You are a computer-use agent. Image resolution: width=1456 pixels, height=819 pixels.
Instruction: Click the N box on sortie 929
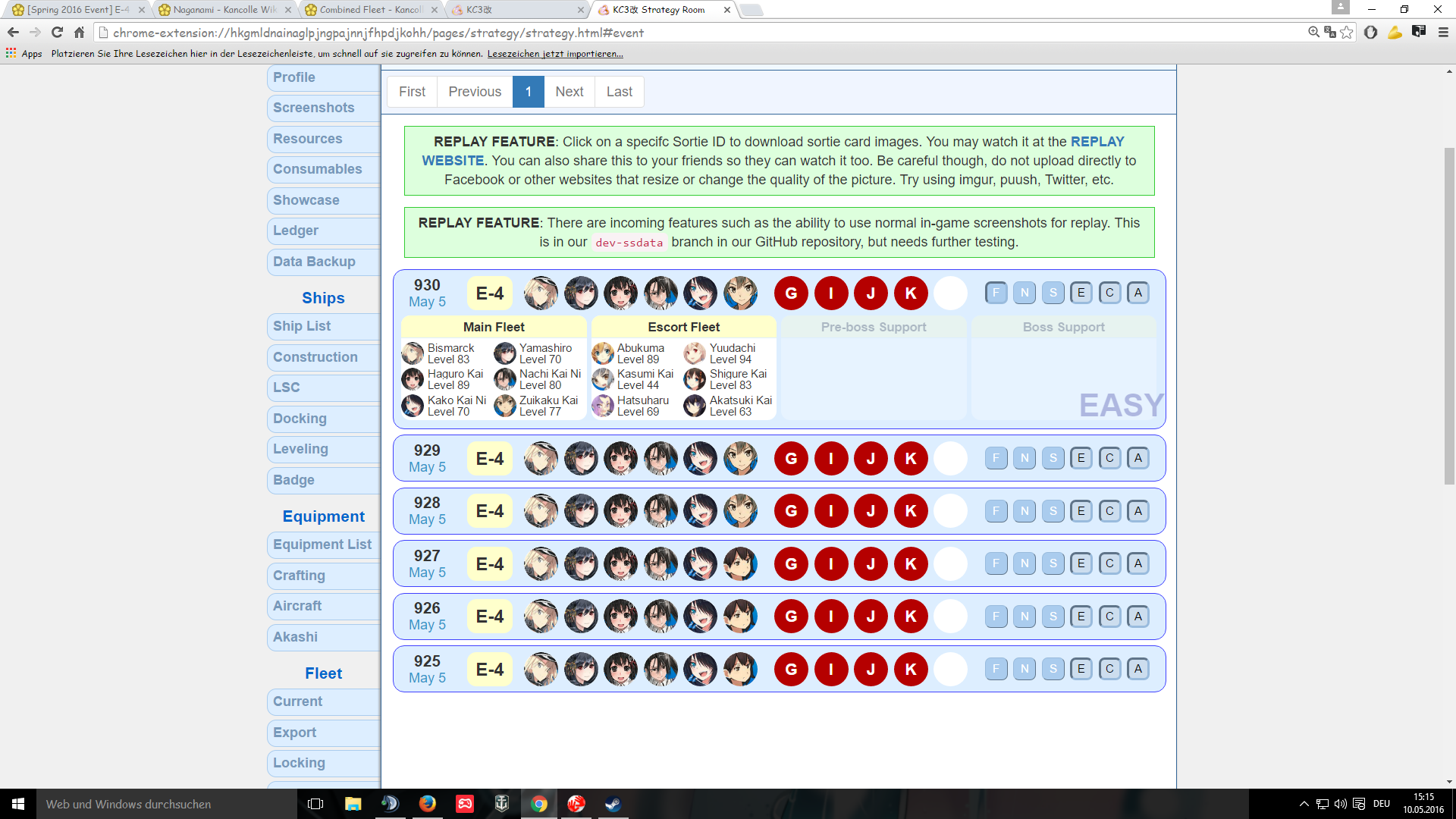pyautogui.click(x=1025, y=458)
